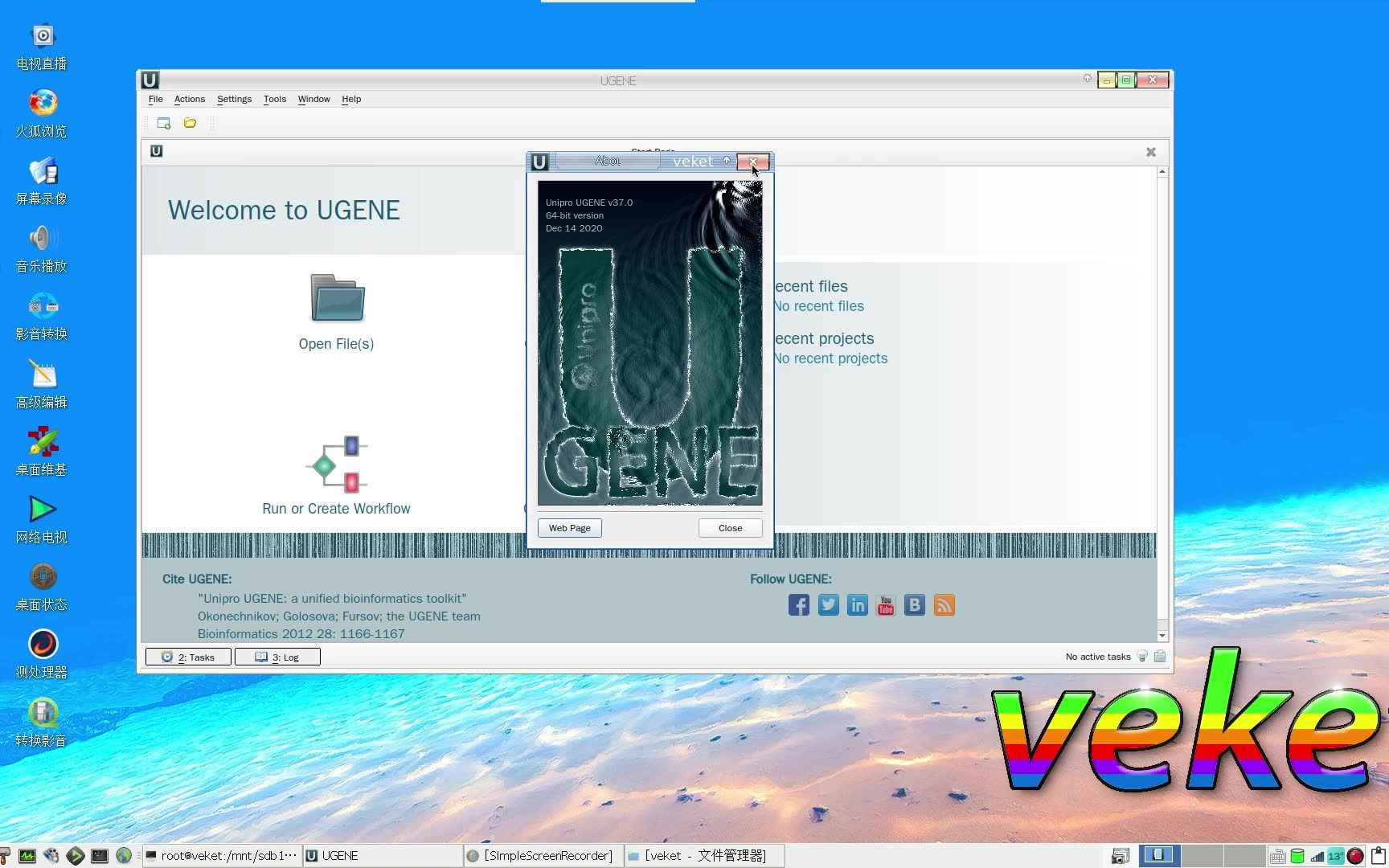Switch to second virtual desktop in pager
The height and width of the screenshot is (868, 1389).
pyautogui.click(x=1202, y=855)
